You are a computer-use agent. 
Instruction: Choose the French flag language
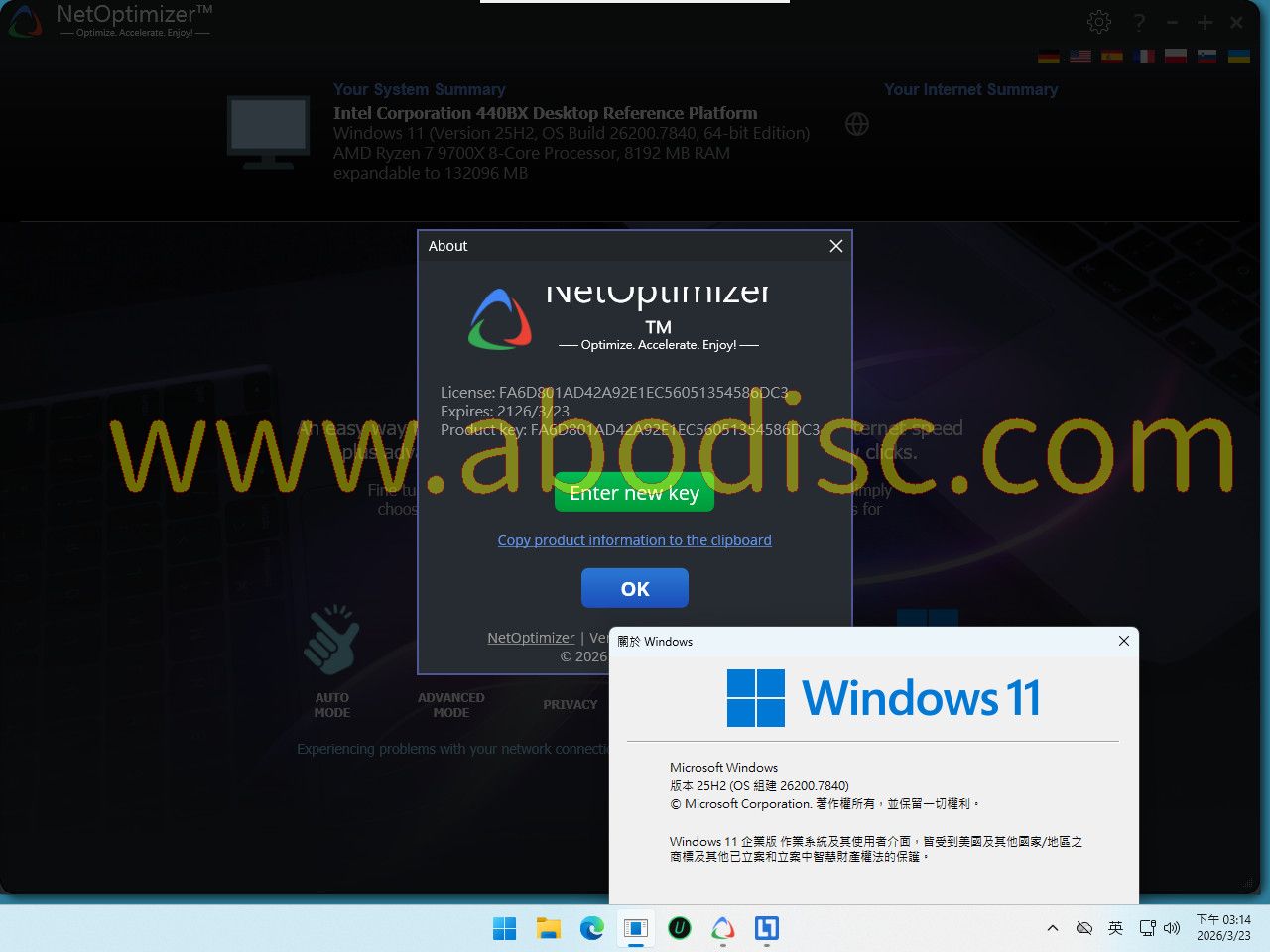1144,57
